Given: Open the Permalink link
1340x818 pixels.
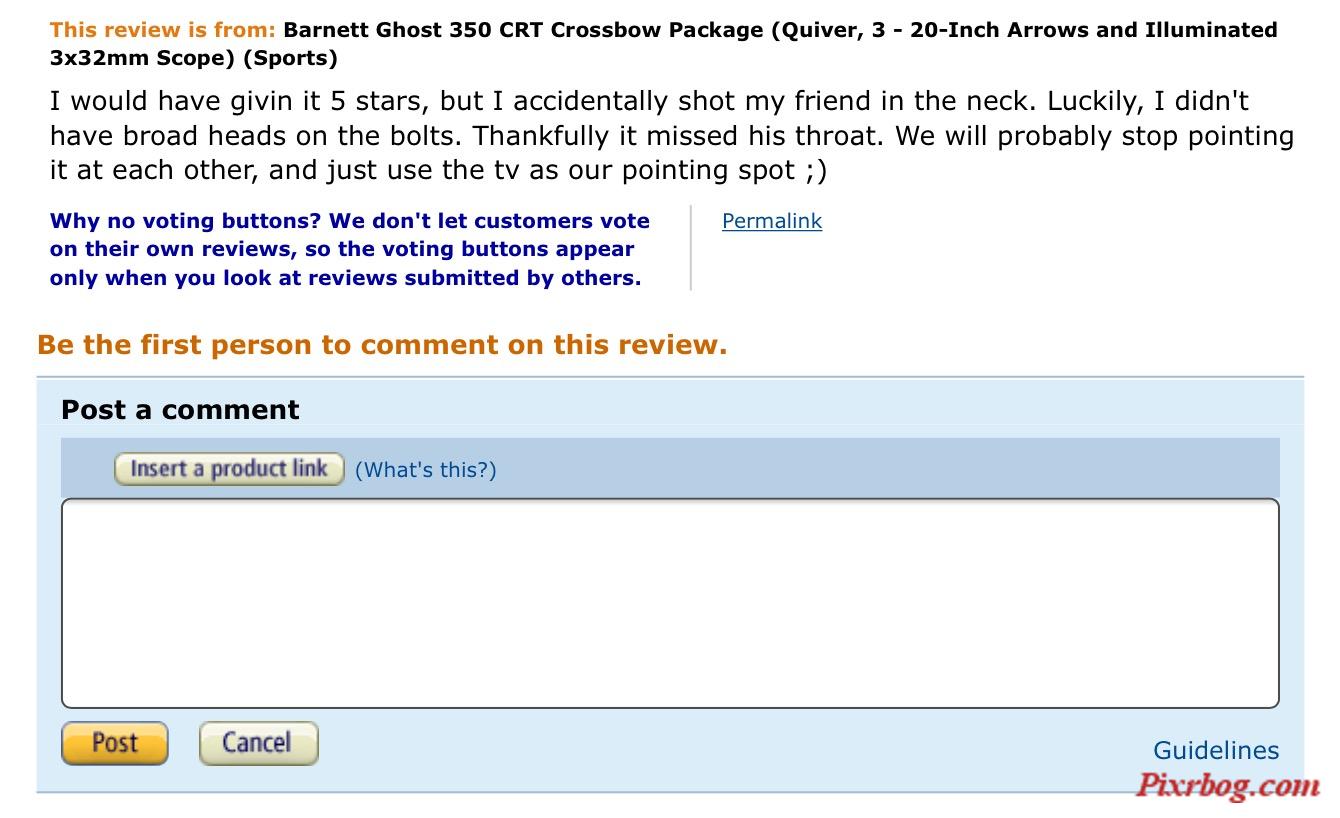Looking at the screenshot, I should click(x=772, y=221).
